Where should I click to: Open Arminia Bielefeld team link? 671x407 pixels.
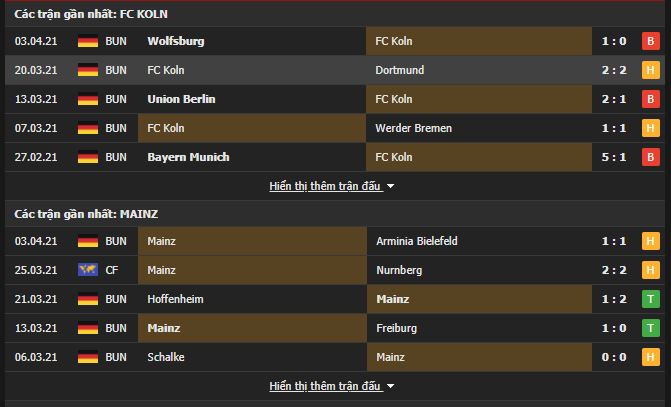[417, 241]
